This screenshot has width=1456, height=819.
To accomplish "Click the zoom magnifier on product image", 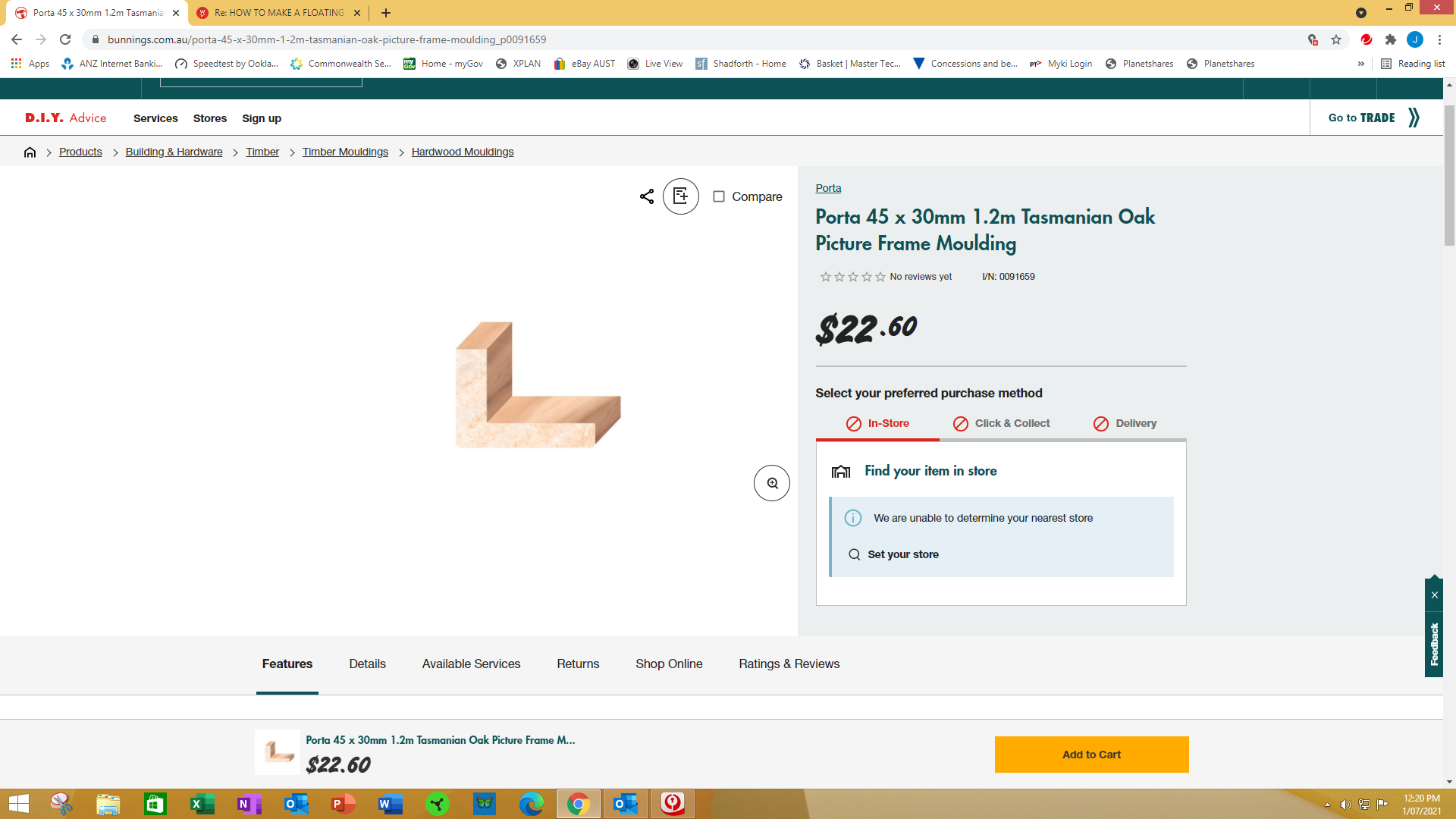I will 771,483.
